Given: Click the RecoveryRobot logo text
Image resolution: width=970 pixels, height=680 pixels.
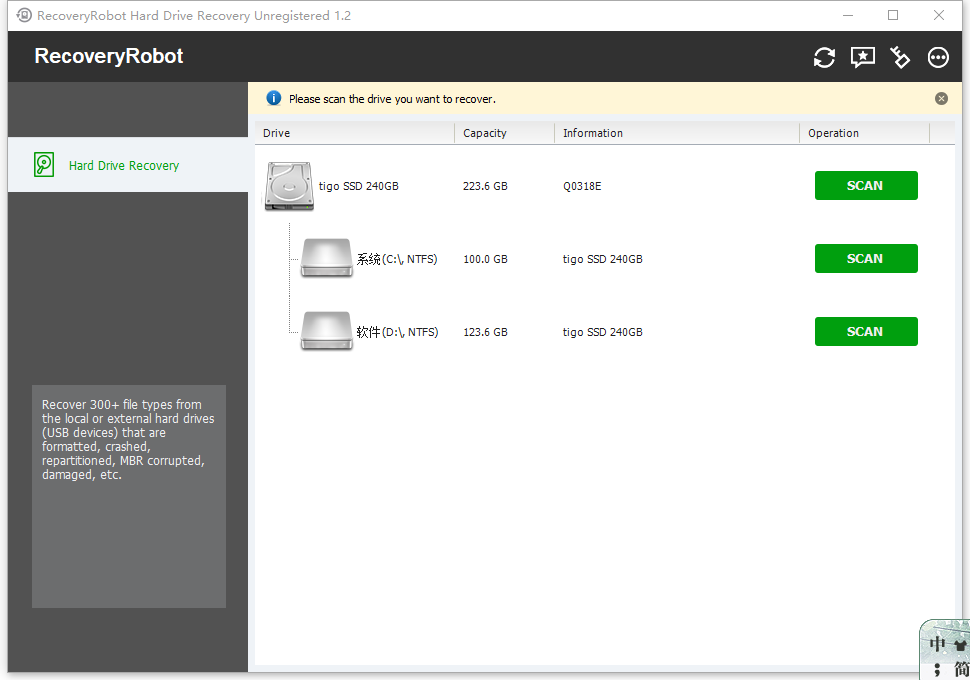Looking at the screenshot, I should coord(109,56).
